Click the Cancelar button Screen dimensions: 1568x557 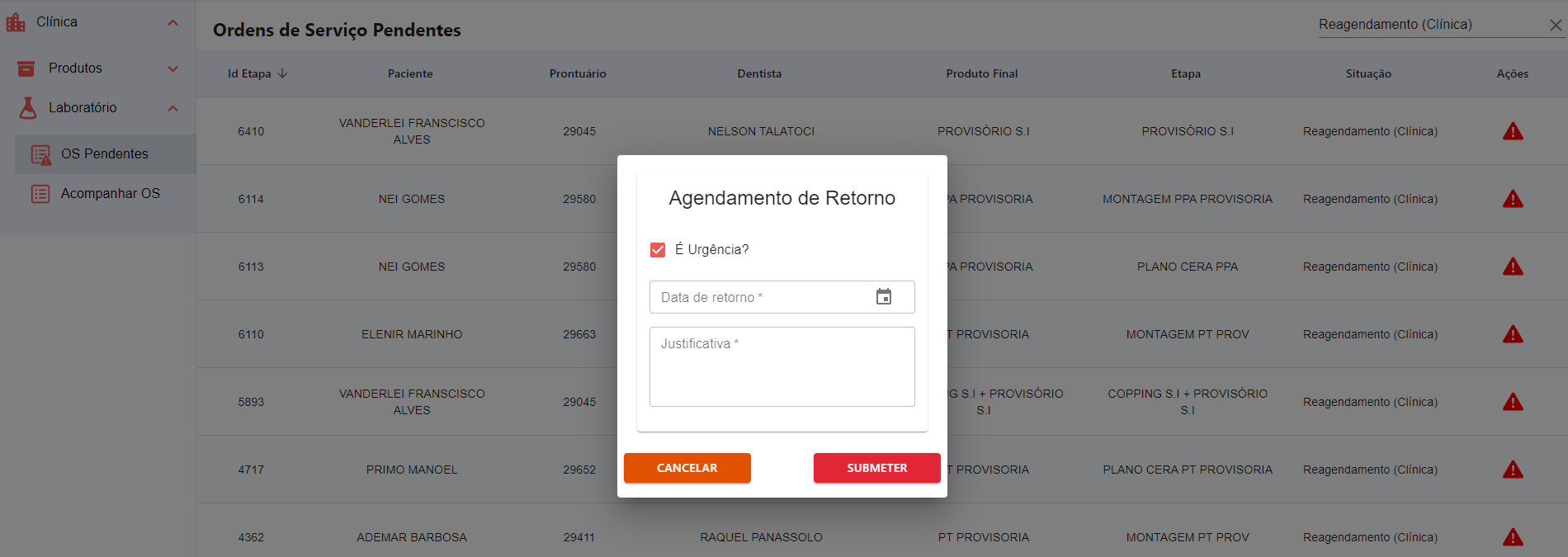(x=687, y=468)
